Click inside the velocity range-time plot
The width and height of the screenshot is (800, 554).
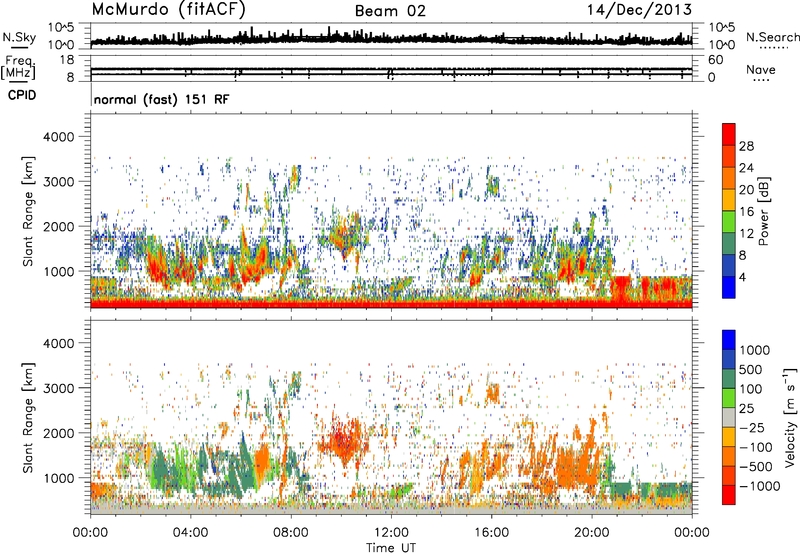click(391, 417)
